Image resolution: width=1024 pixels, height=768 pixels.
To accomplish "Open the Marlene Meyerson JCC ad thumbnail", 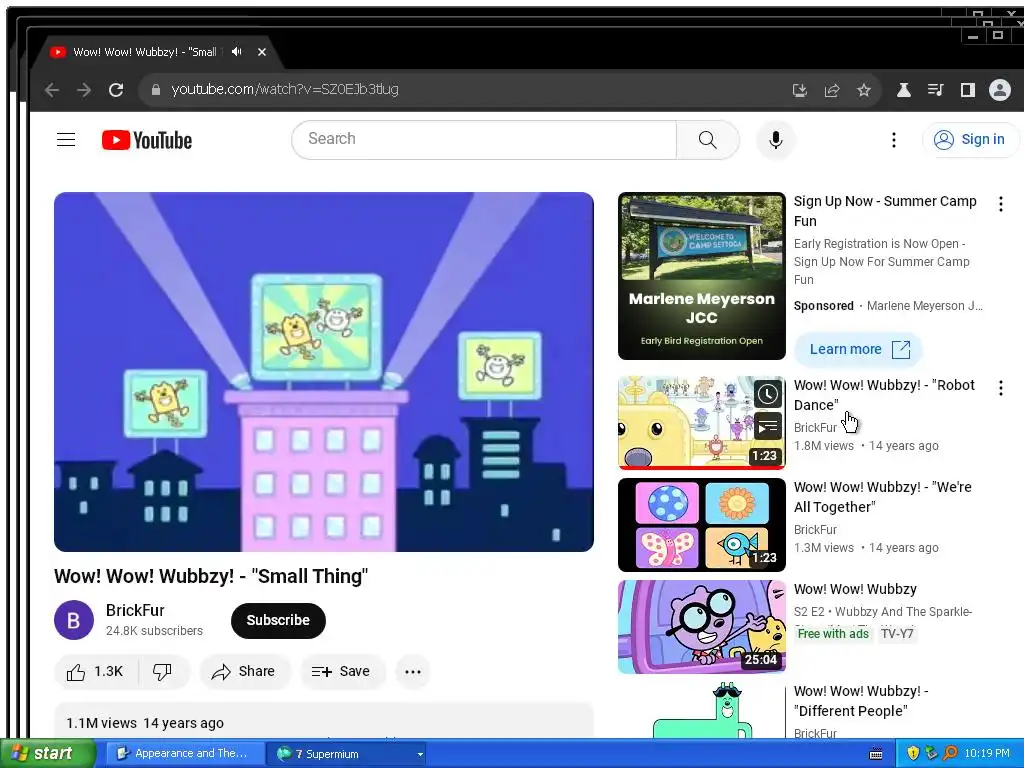I will 701,276.
